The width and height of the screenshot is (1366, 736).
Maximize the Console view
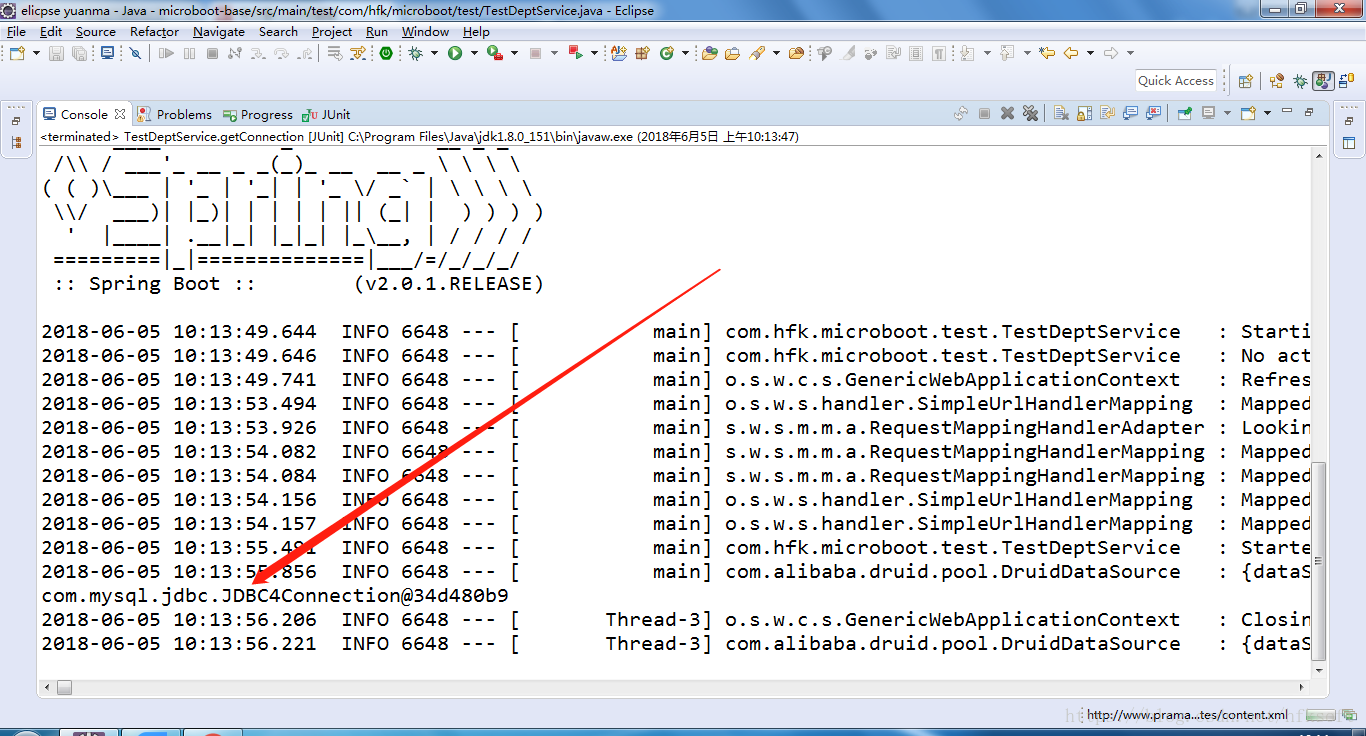[1309, 113]
